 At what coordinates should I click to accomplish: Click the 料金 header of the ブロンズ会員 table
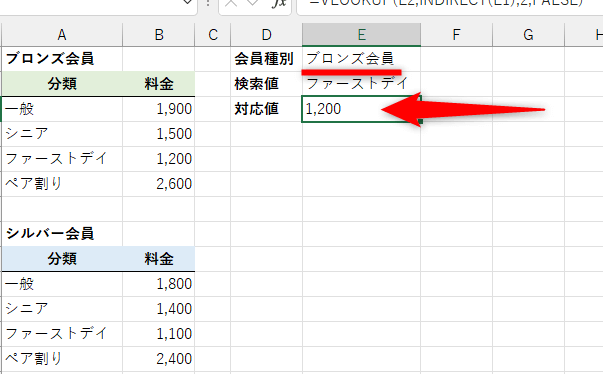pyautogui.click(x=159, y=84)
